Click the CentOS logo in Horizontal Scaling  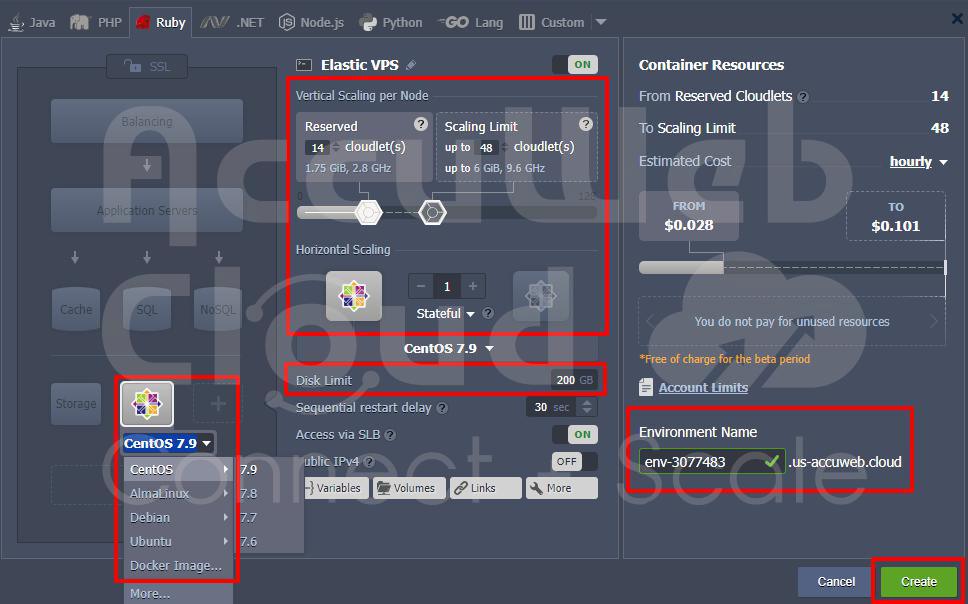tap(354, 295)
